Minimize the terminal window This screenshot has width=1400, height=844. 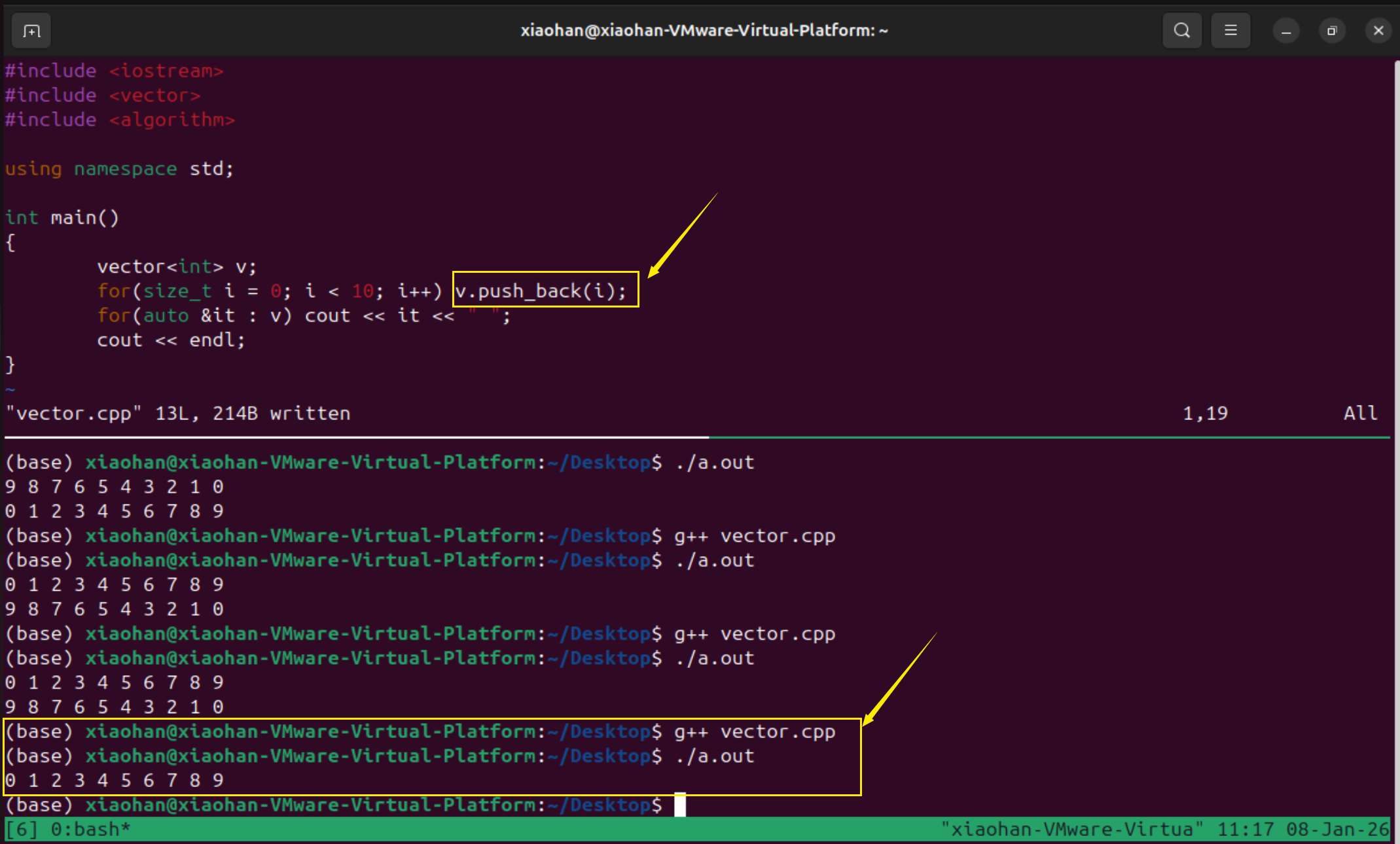point(1285,31)
